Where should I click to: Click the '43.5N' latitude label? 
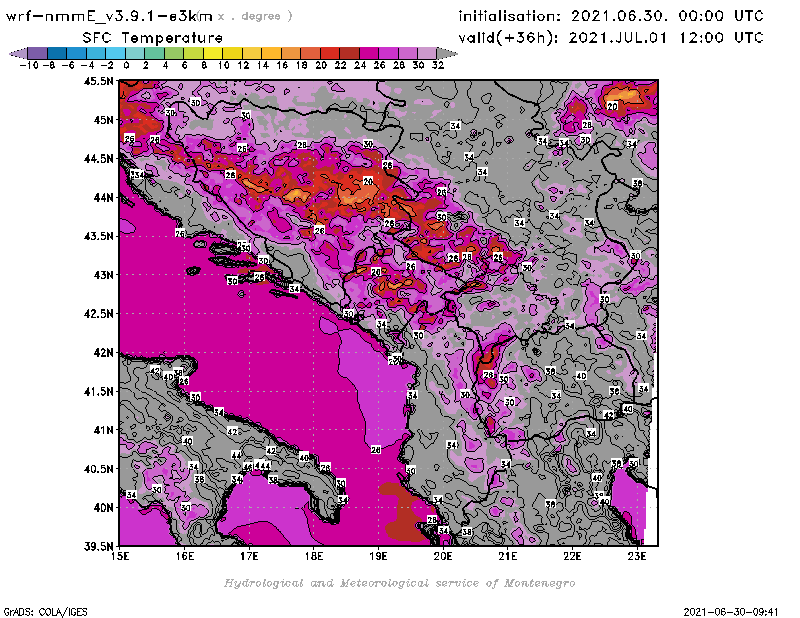pos(99,236)
